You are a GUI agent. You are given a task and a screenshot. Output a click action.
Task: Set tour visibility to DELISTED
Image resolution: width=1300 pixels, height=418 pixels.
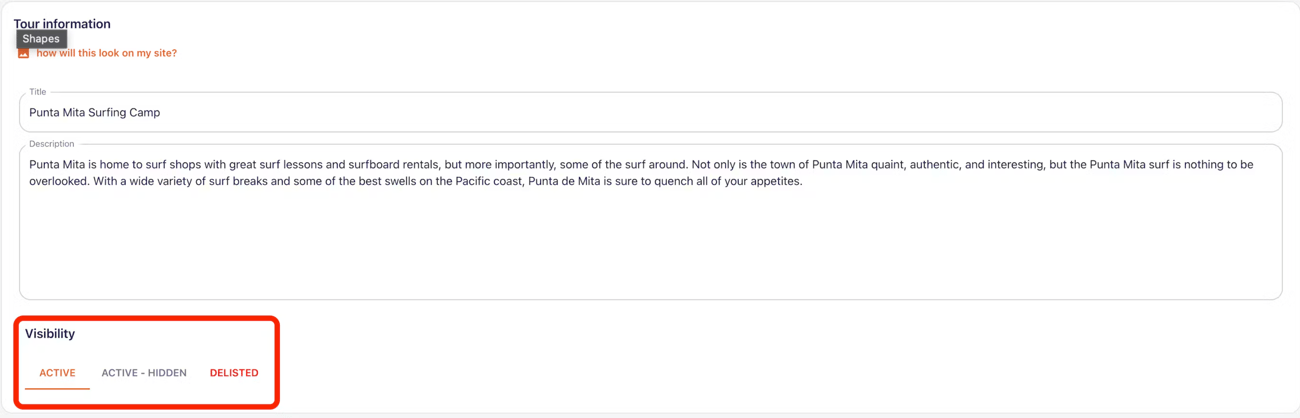[234, 373]
